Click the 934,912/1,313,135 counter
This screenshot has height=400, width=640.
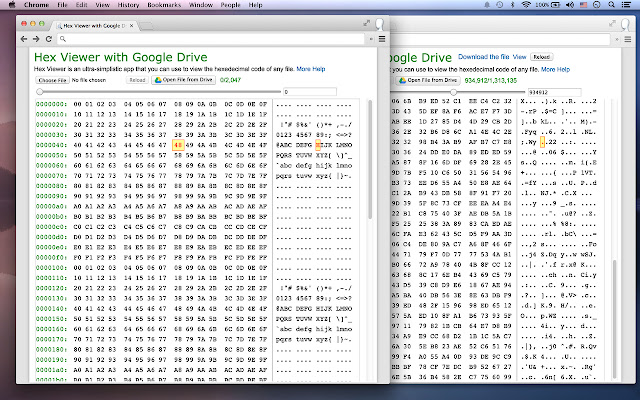491,80
